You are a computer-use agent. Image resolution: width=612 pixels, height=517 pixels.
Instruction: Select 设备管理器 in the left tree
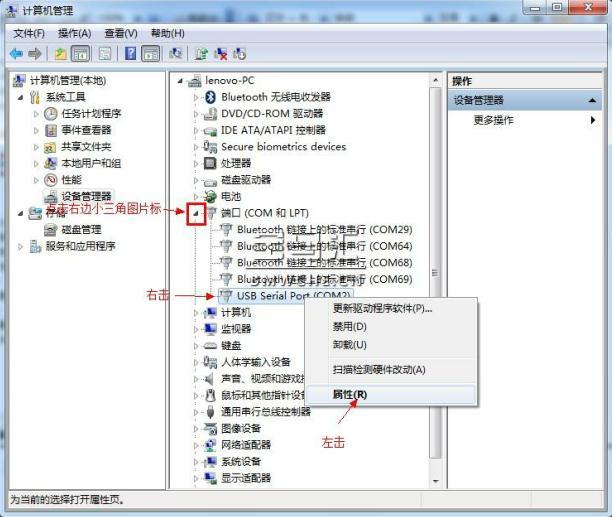86,196
